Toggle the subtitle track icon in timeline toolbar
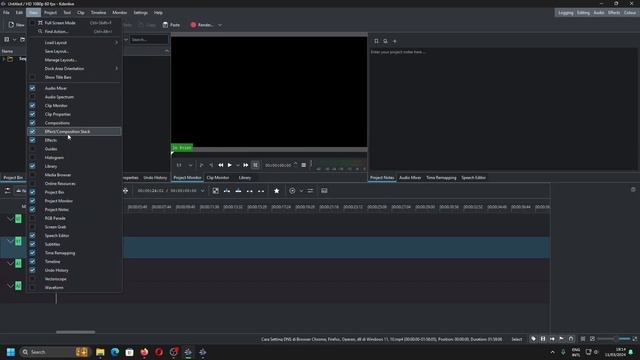Image resolution: width=640 pixels, height=360 pixels. [324, 191]
